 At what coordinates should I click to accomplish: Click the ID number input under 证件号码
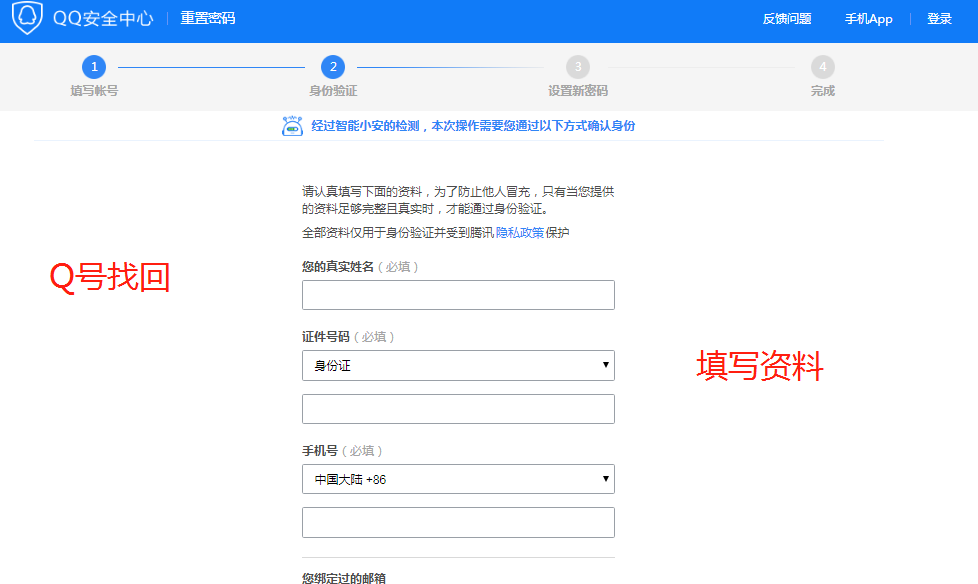click(458, 409)
